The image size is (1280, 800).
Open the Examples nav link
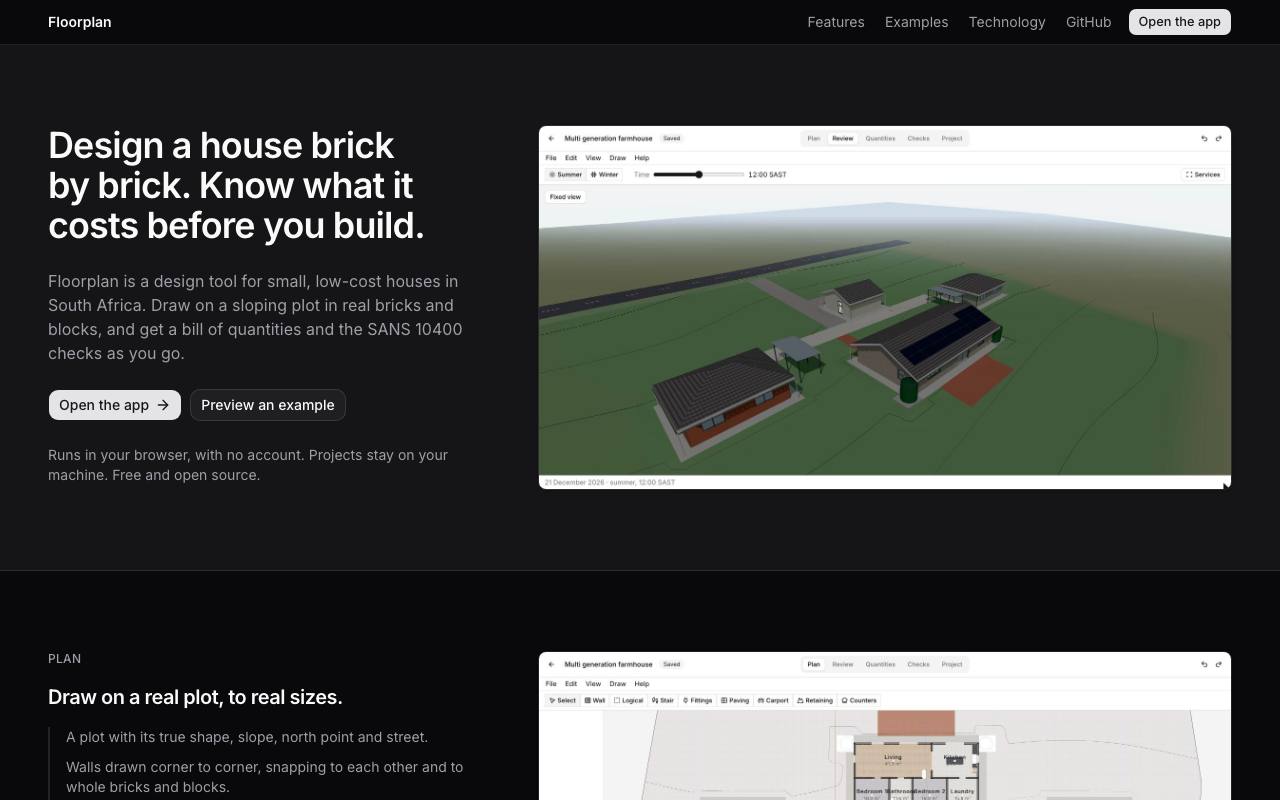[x=916, y=22]
